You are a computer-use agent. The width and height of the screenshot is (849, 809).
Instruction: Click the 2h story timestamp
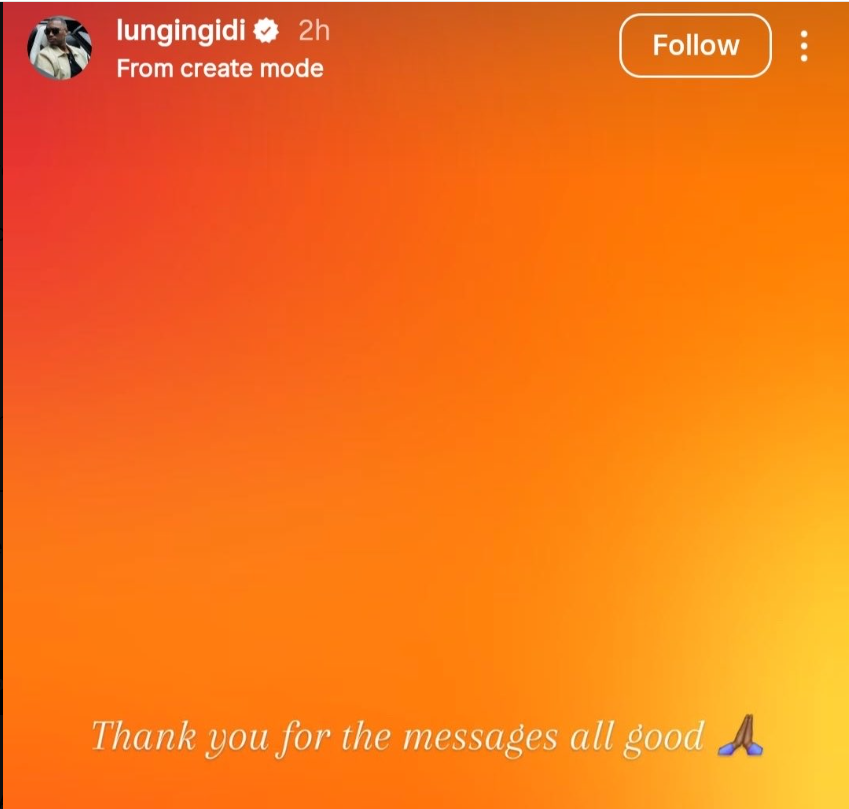pos(314,31)
